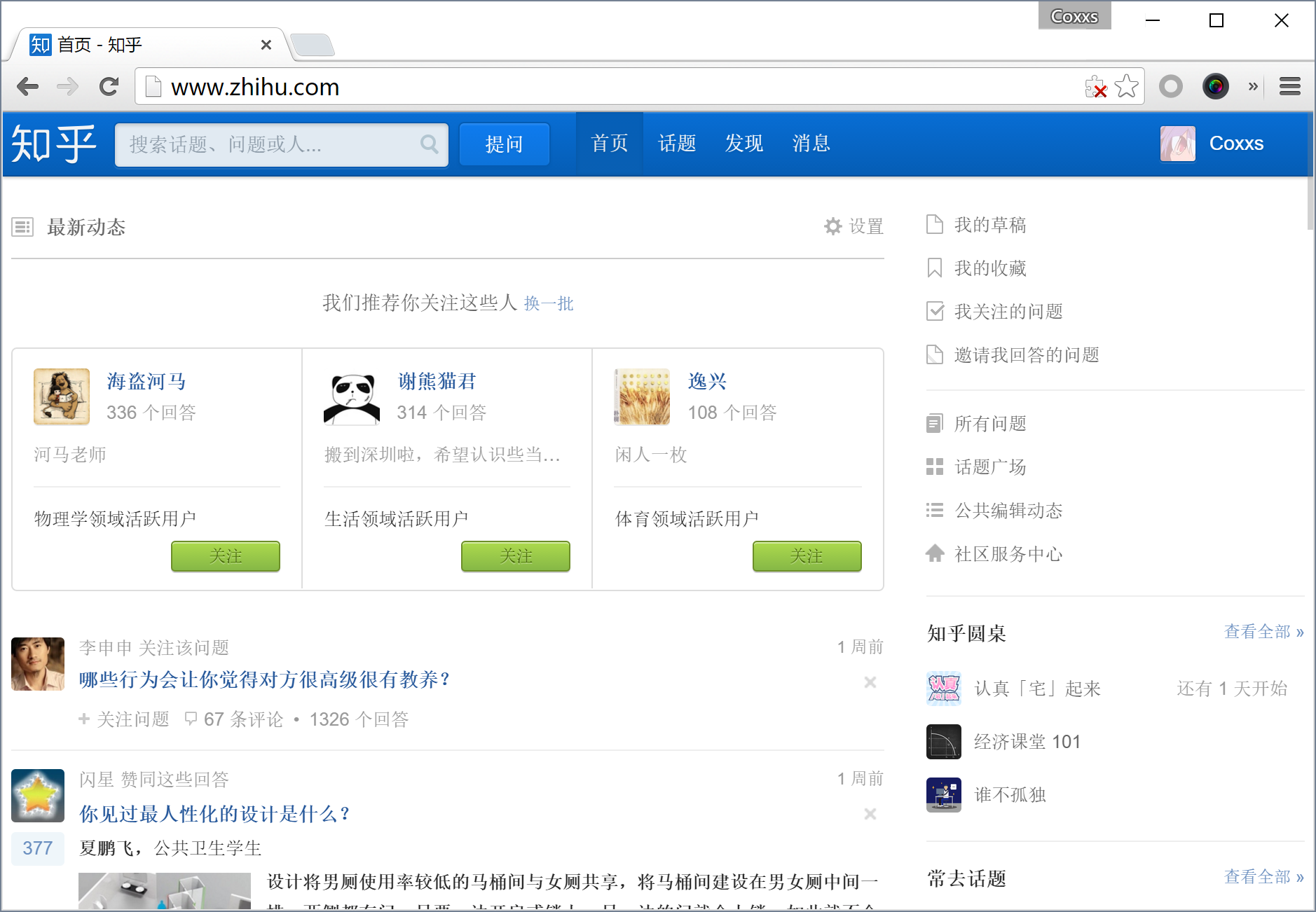Bookmark page with the star icon
The width and height of the screenshot is (1316, 912).
point(1126,87)
